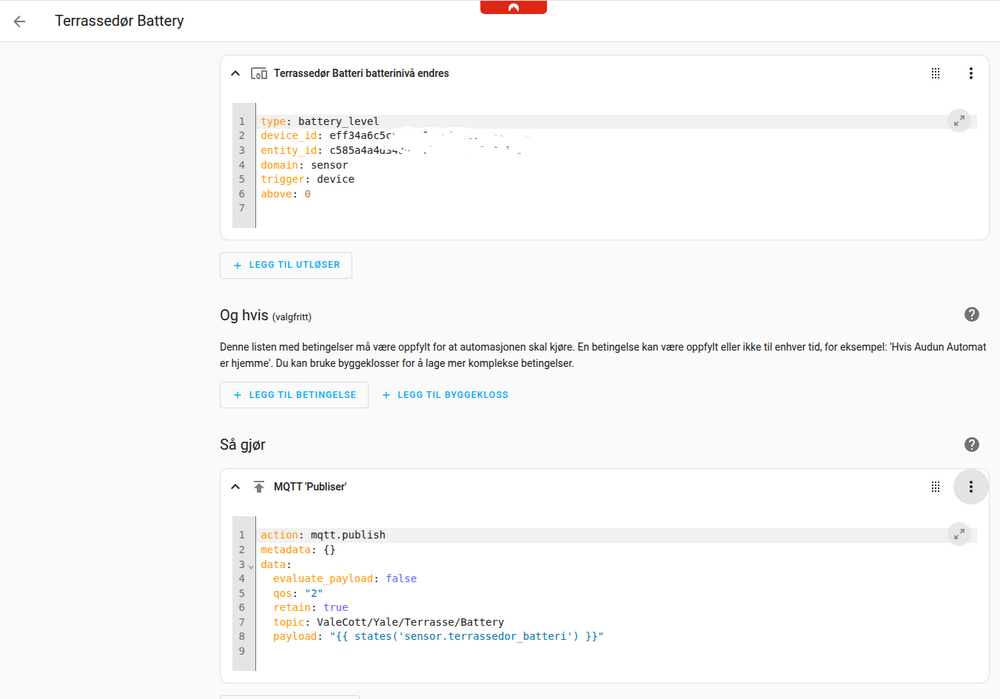Click the device icon in the trigger header
Image resolution: width=1000 pixels, height=699 pixels.
click(258, 73)
